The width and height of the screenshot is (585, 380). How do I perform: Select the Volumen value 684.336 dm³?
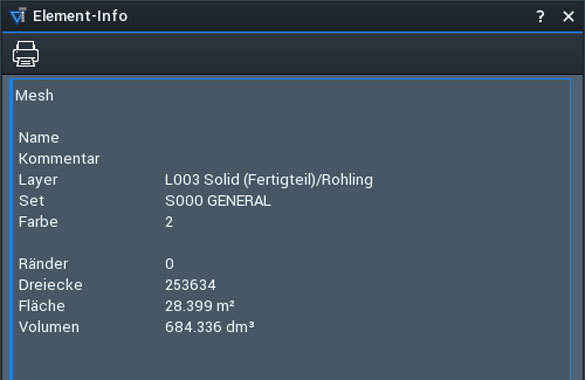pos(210,327)
